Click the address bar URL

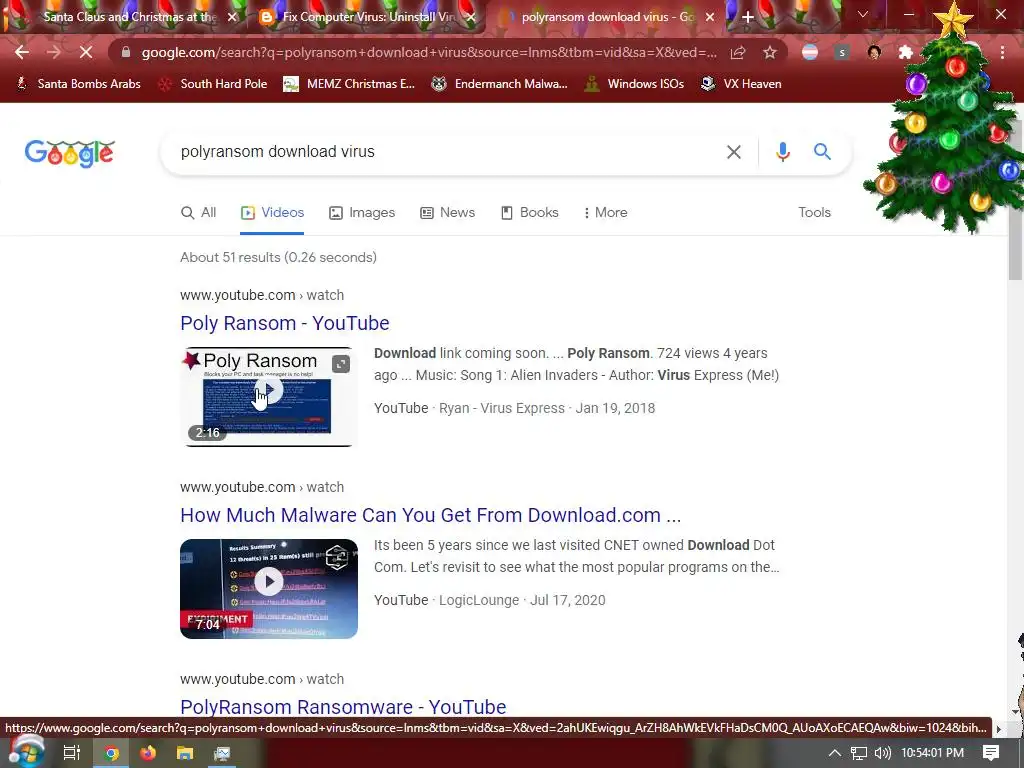click(429, 52)
